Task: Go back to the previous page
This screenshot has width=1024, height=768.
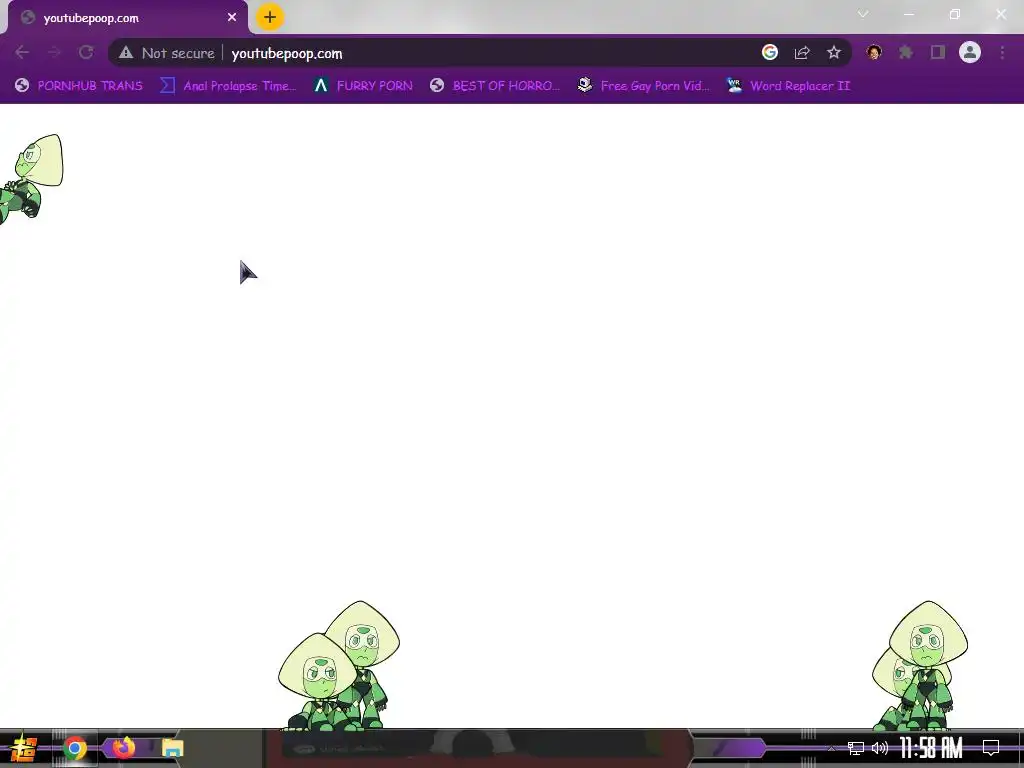Action: coord(22,52)
